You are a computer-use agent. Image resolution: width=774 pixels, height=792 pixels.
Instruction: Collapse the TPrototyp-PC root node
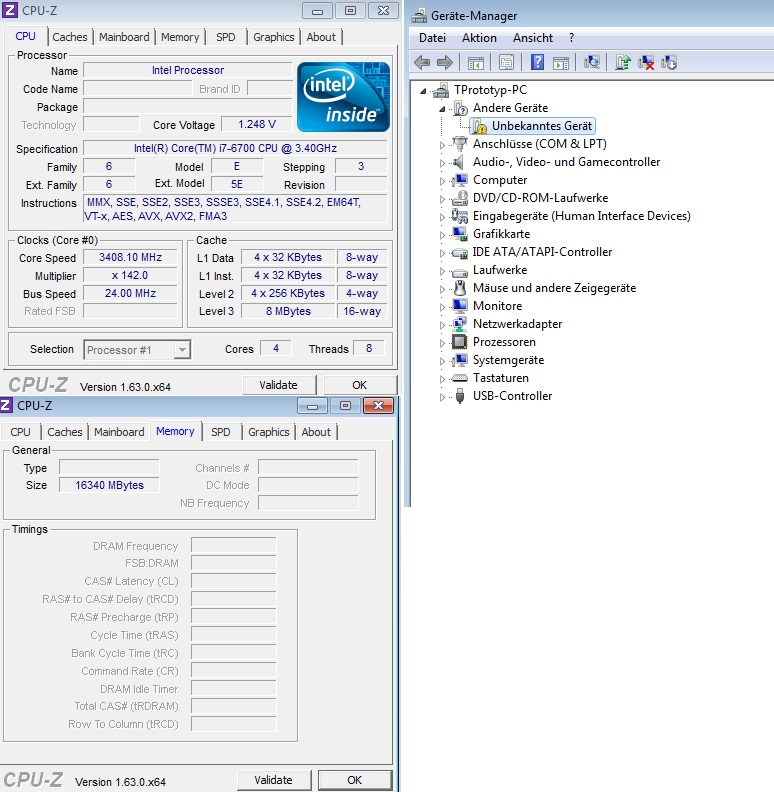pyautogui.click(x=423, y=91)
